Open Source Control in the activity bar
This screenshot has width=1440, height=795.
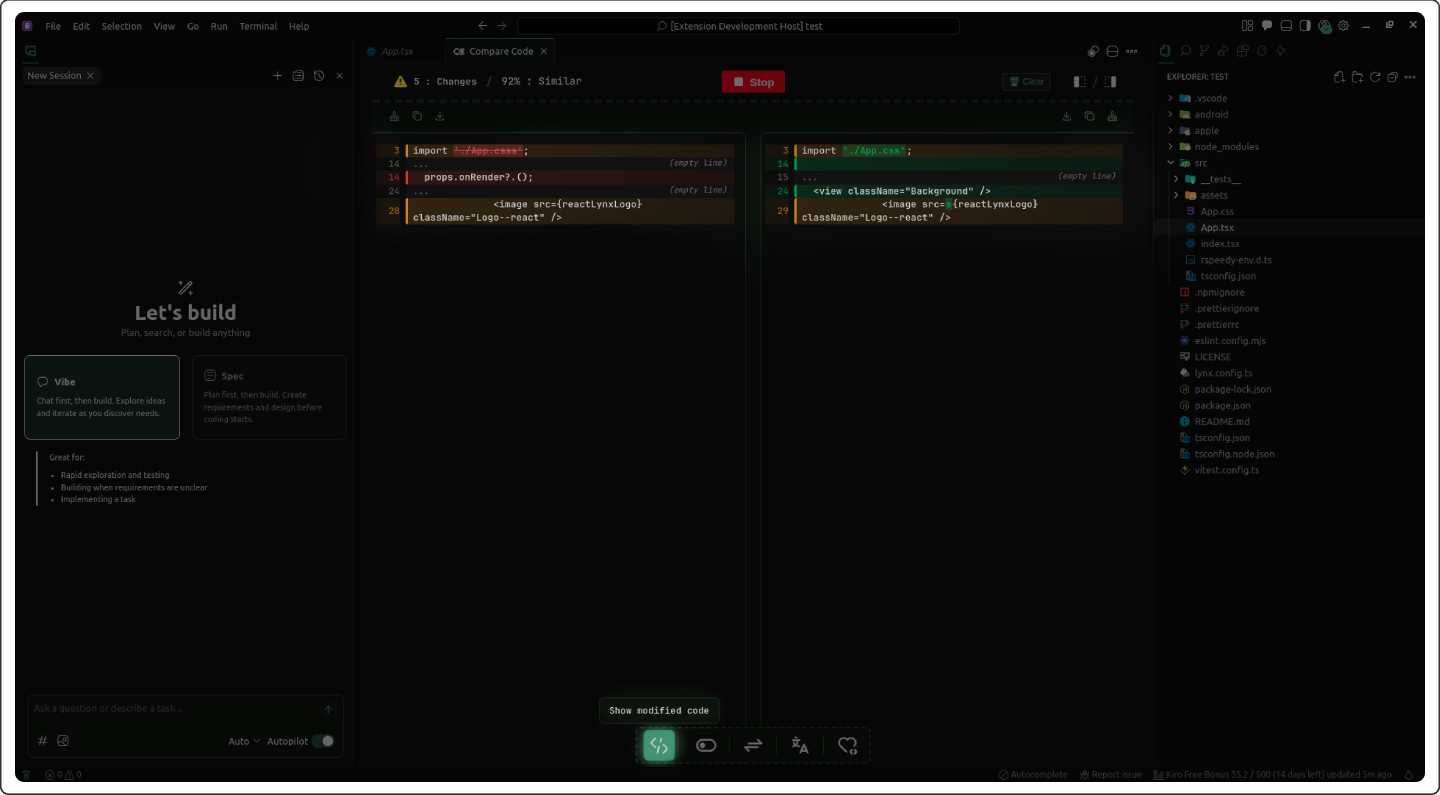pyautogui.click(x=1204, y=51)
